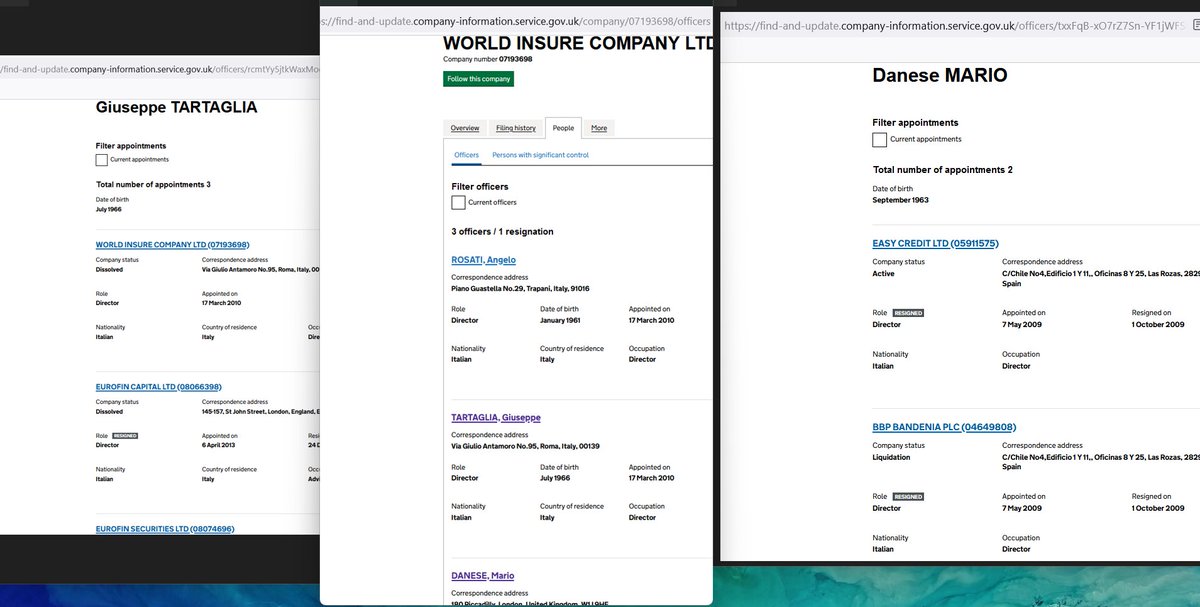Viewport: 1200px width, 607px height.
Task: Tick Current appointments checkbox in Giuseppe Tartaglia window
Action: tap(102, 160)
